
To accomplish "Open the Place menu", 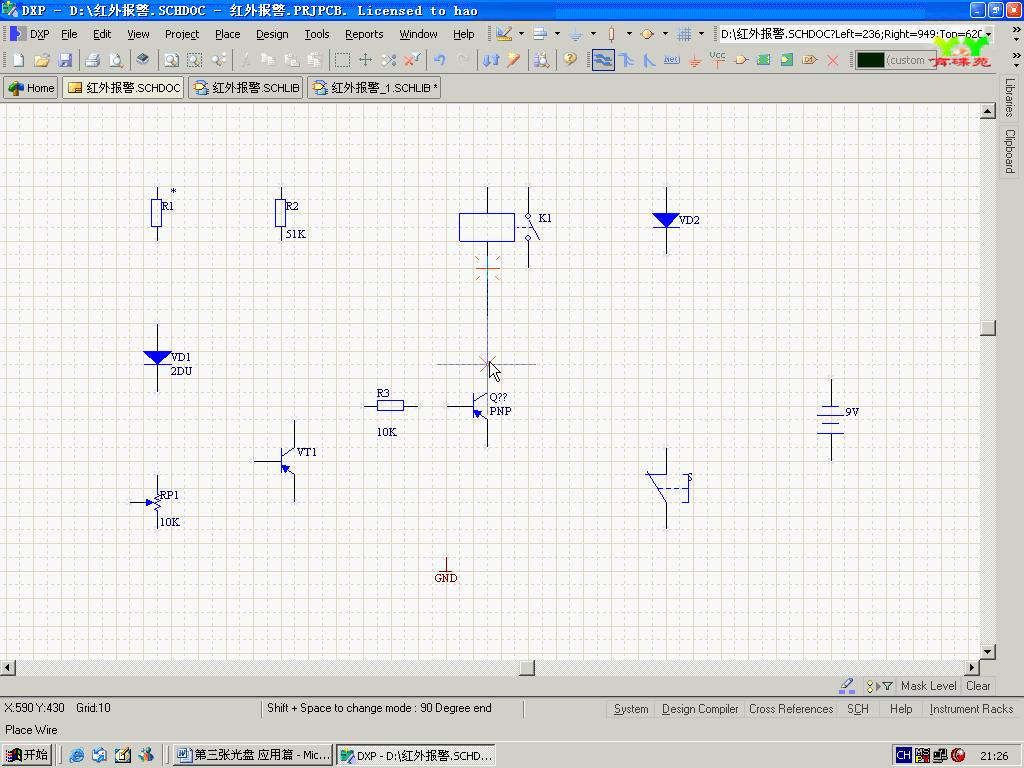I will (227, 34).
